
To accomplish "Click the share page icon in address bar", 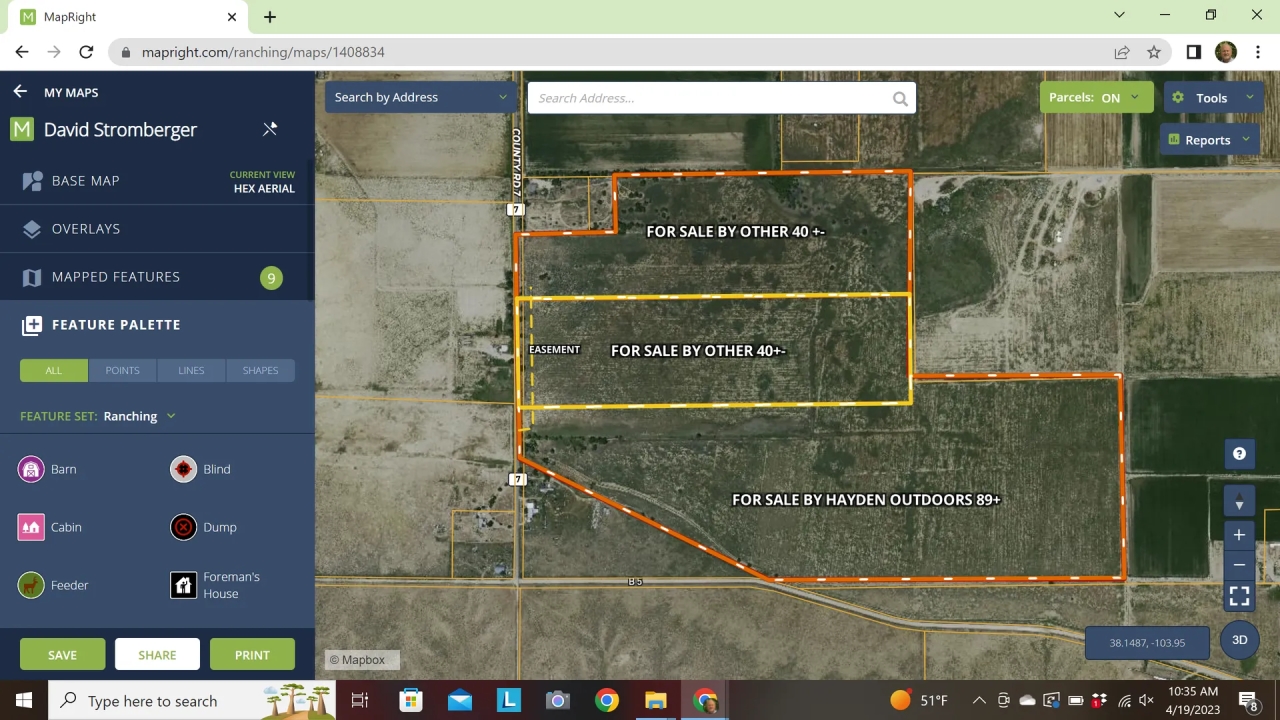I will pos(1122,52).
